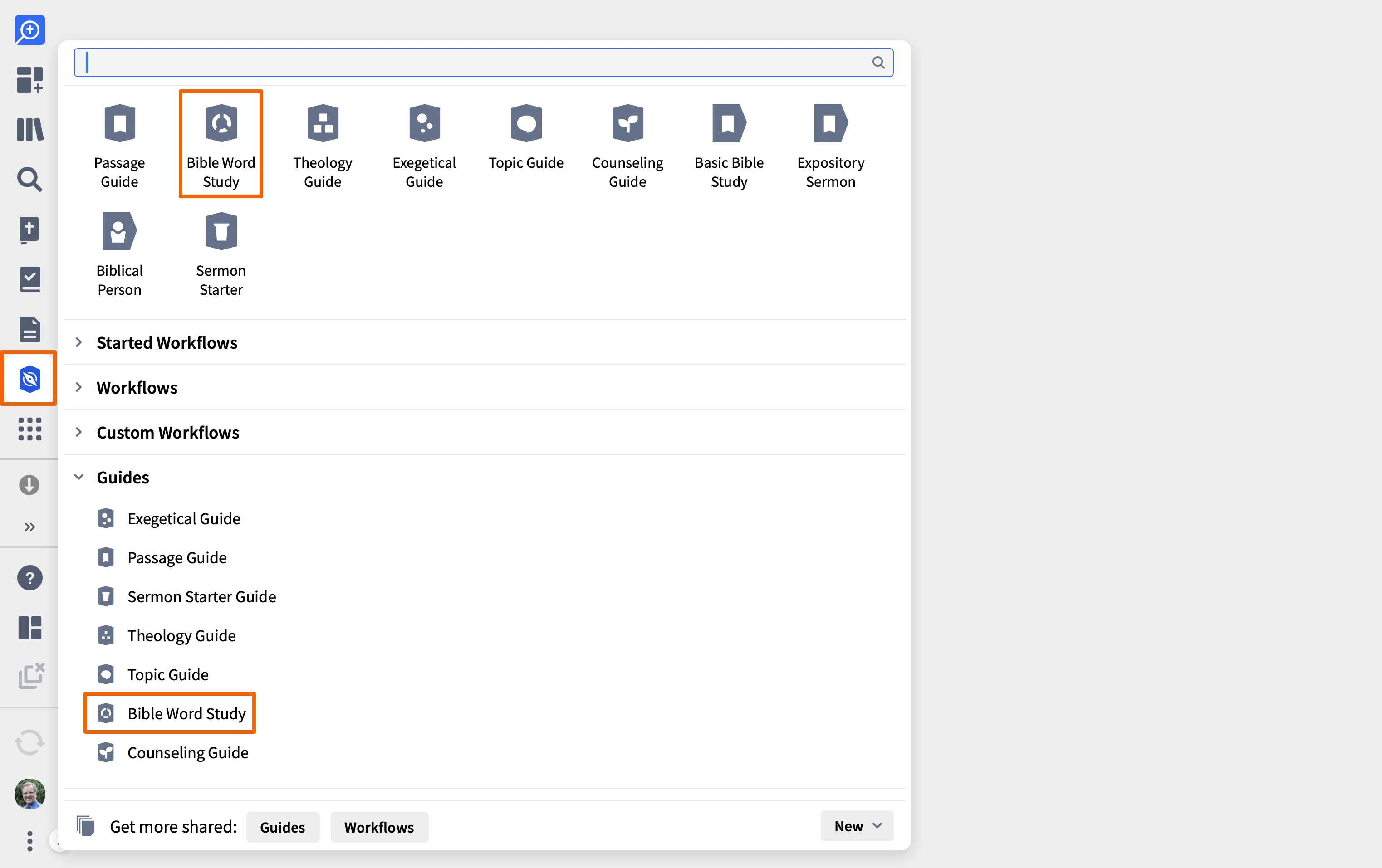Open the Sermon Starter tile
Viewport: 1382px width, 868px height.
221,253
